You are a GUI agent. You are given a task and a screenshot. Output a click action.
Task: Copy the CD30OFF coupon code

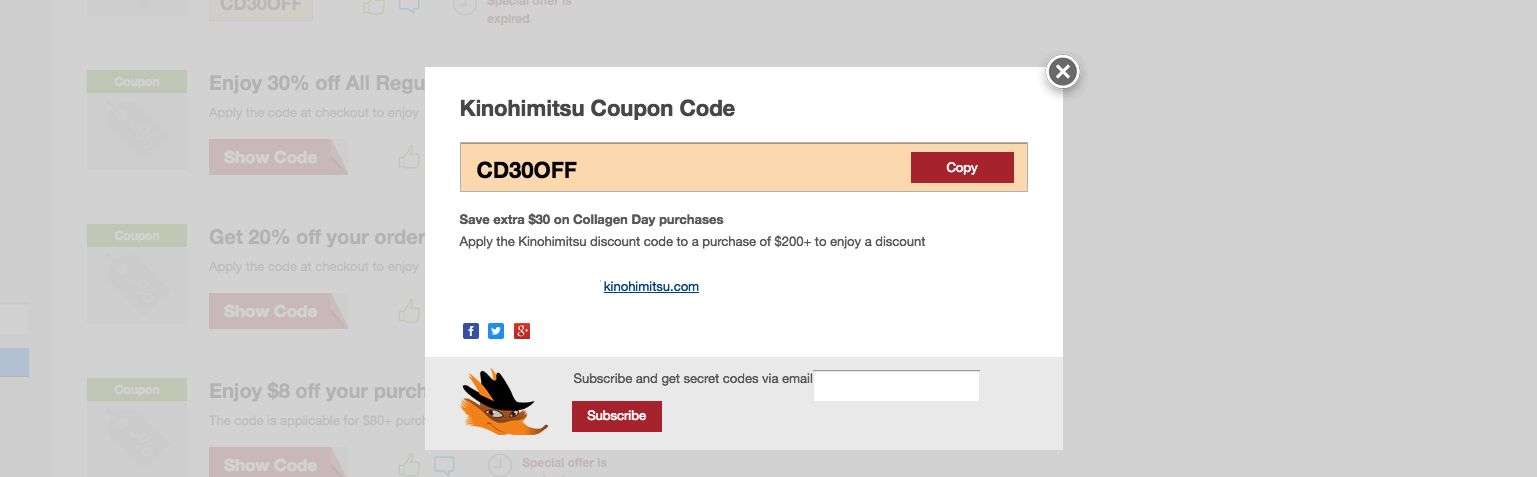pyautogui.click(x=962, y=167)
